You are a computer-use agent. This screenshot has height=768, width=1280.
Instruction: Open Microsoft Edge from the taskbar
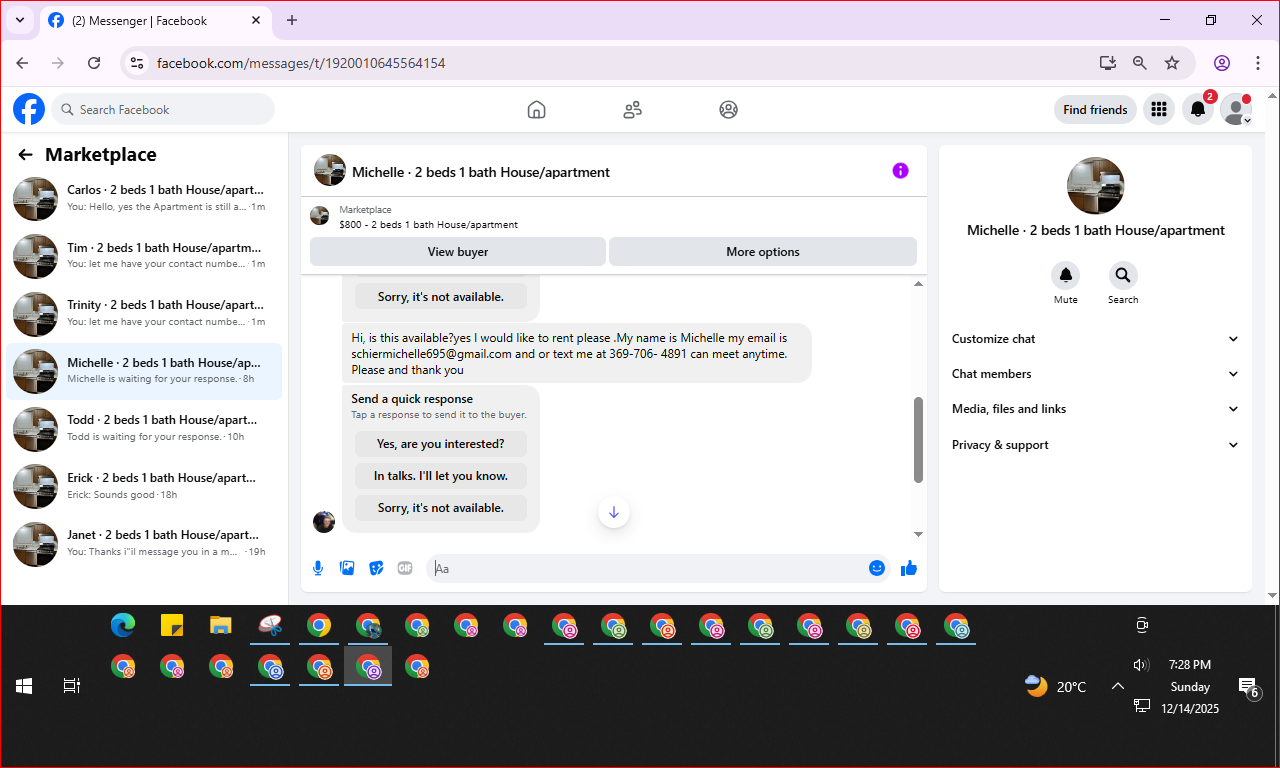click(123, 626)
